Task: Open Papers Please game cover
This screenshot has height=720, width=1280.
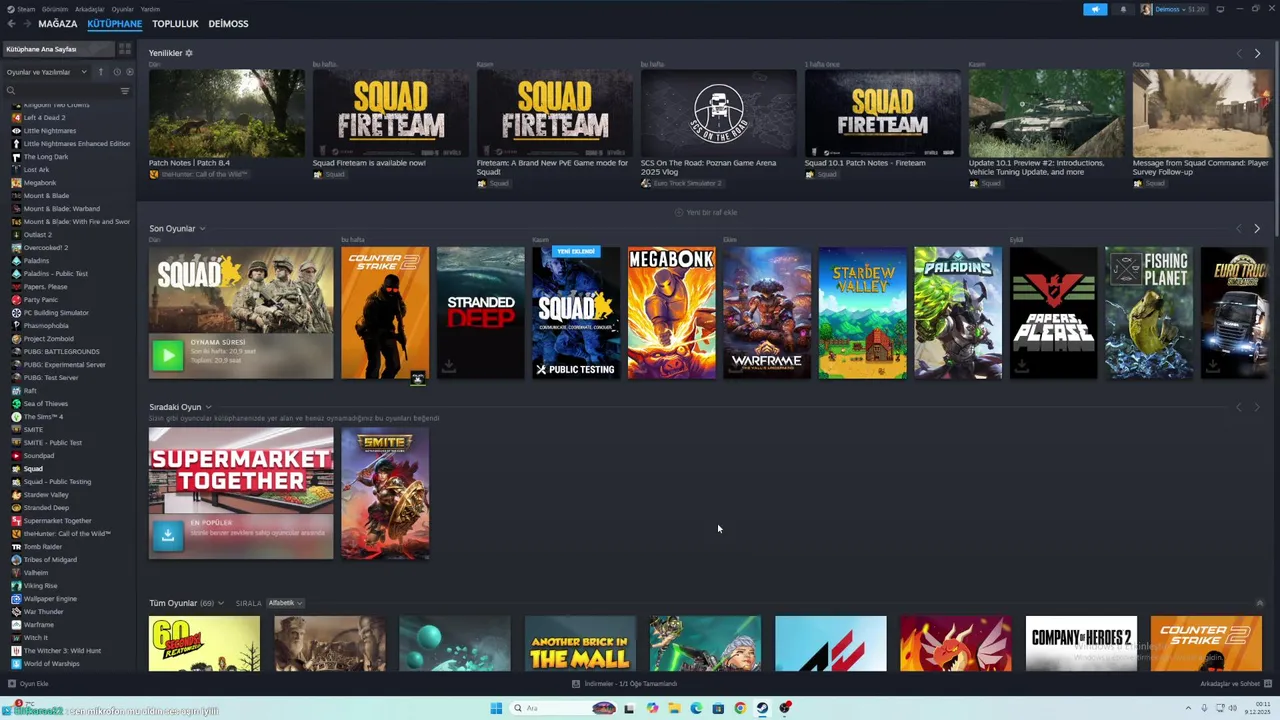Action: (x=1054, y=313)
